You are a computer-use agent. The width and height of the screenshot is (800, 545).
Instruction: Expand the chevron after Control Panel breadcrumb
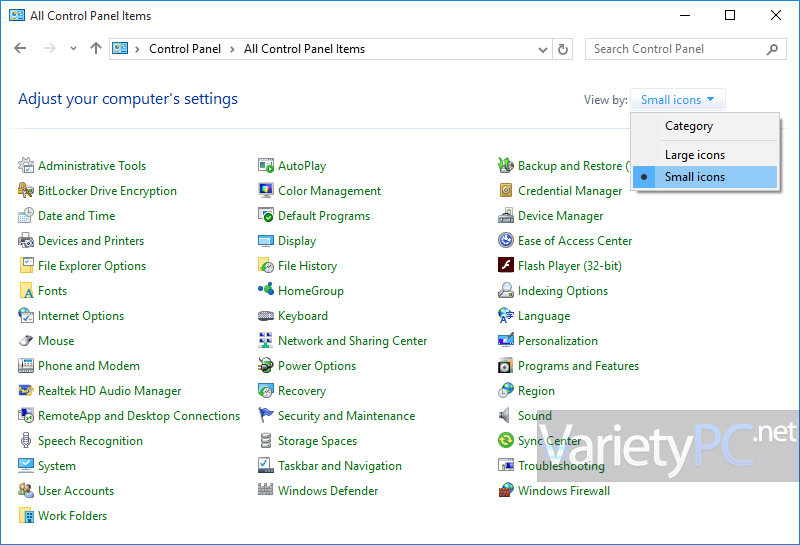(x=232, y=49)
